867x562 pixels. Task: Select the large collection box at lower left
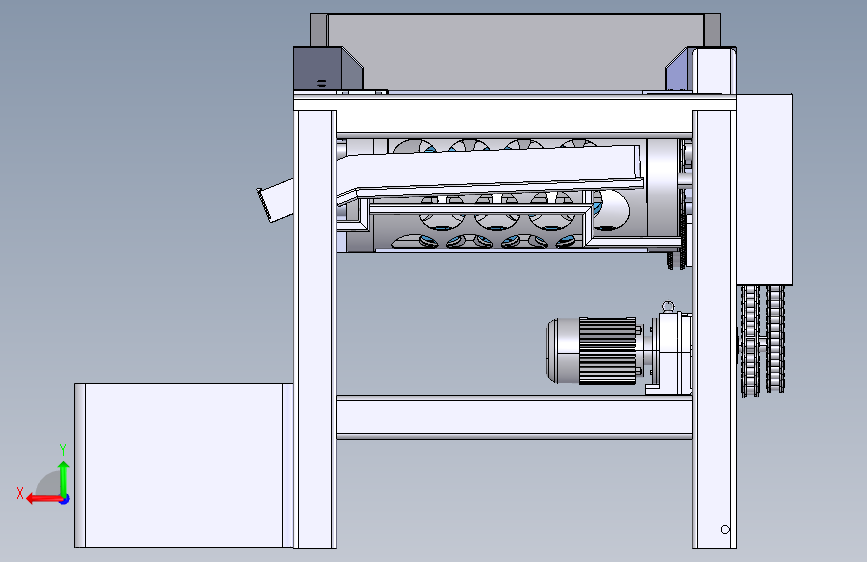point(184,465)
